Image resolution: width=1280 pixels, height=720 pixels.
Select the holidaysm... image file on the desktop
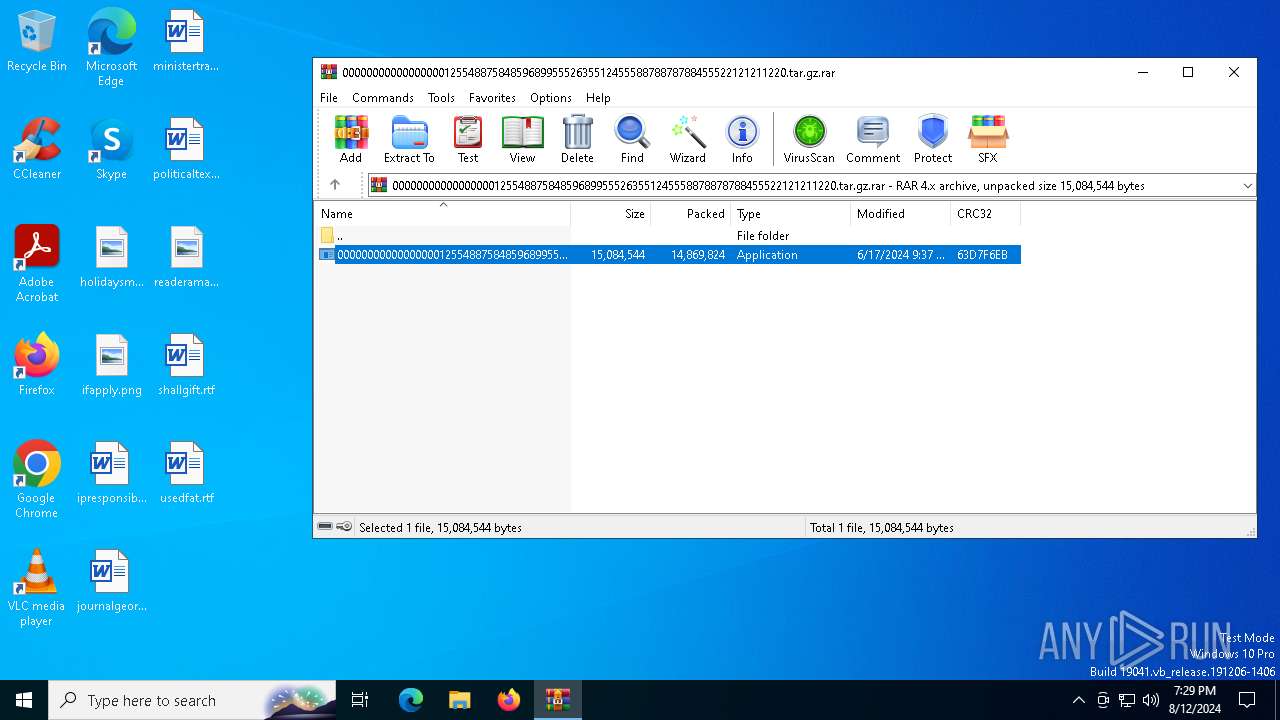[111, 257]
